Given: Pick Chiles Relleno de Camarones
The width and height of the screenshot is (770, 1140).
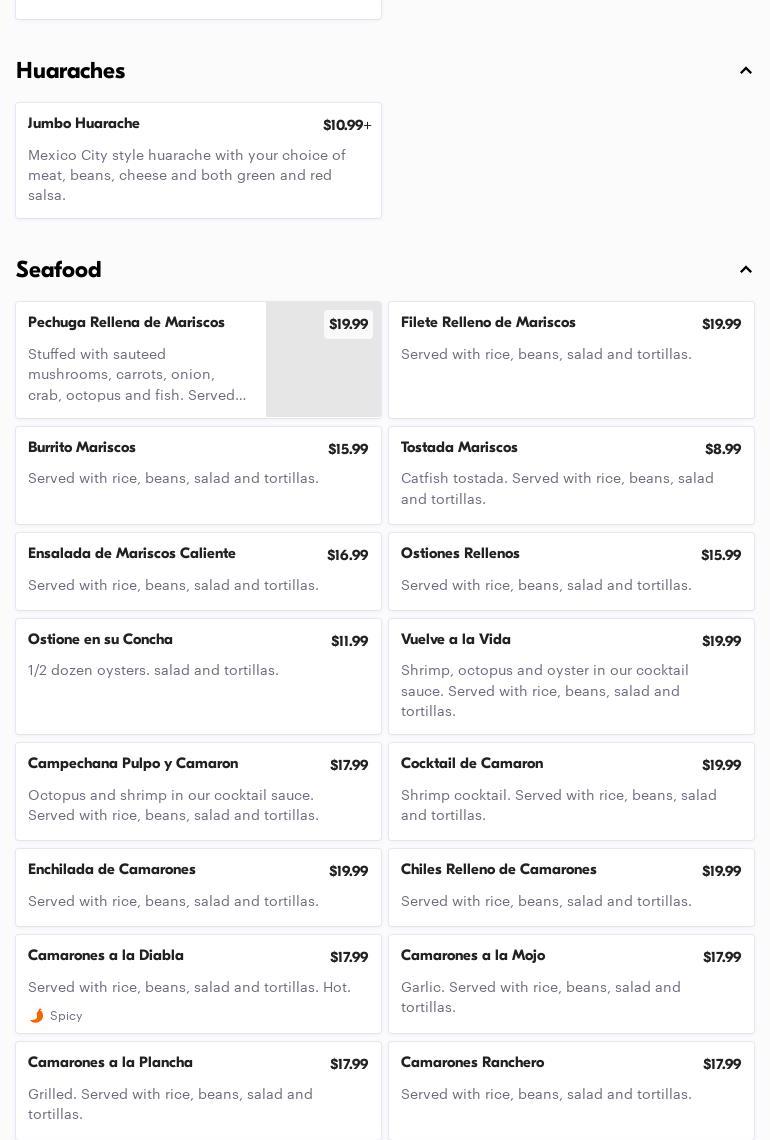Looking at the screenshot, I should point(571,887).
